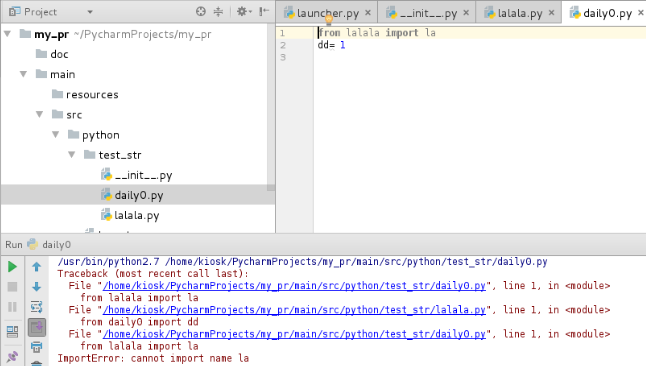Screen dimensions: 646x366
Task: Rerun daily0 with the green play button
Action: 12,267
